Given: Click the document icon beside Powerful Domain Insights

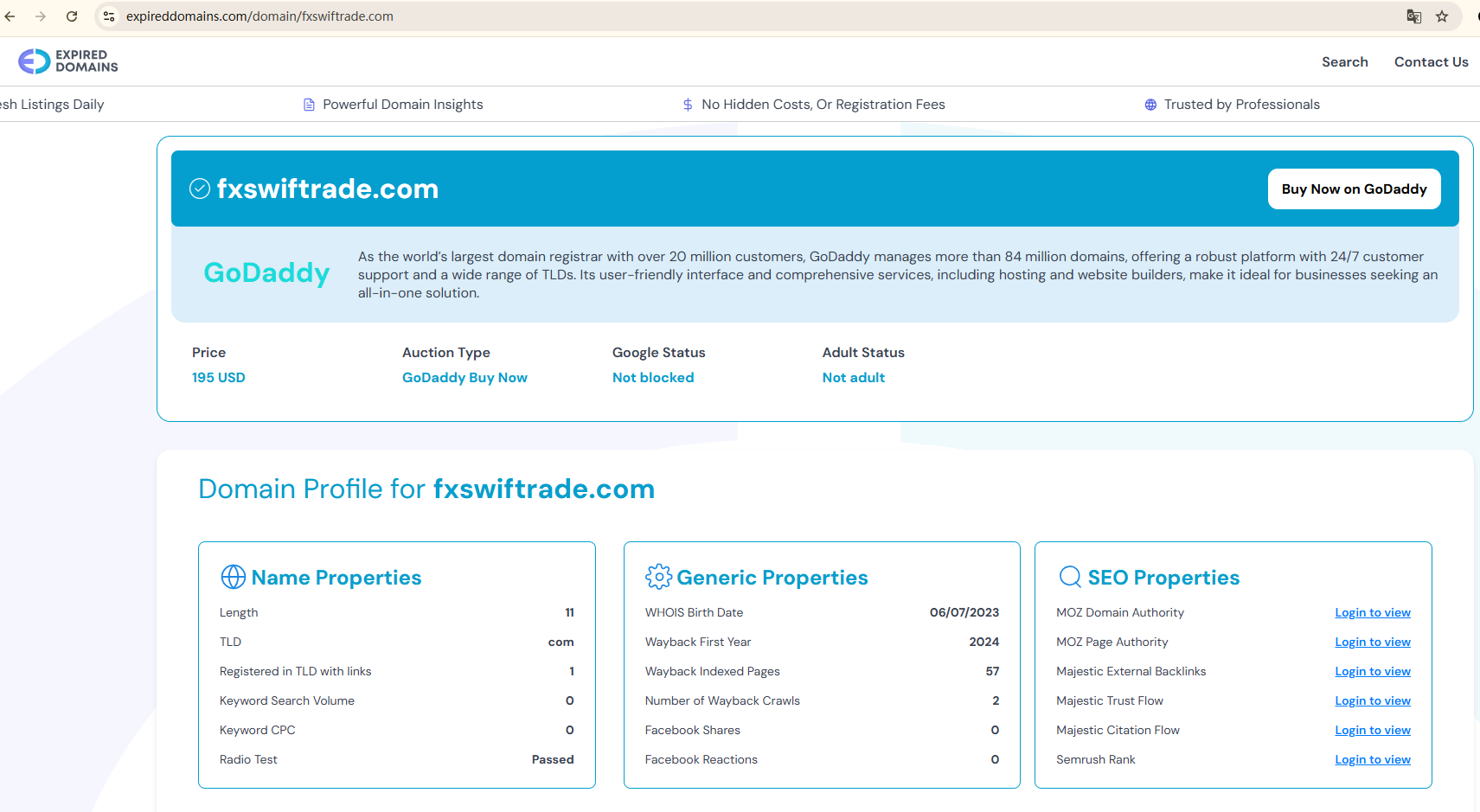Looking at the screenshot, I should pyautogui.click(x=309, y=105).
